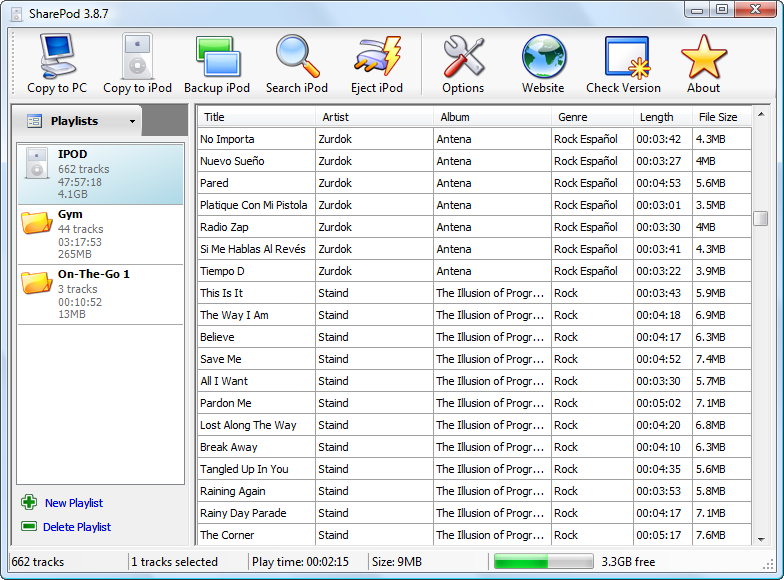The width and height of the screenshot is (784, 580).
Task: Click the '662 tracks' status bar text
Action: [x=38, y=562]
